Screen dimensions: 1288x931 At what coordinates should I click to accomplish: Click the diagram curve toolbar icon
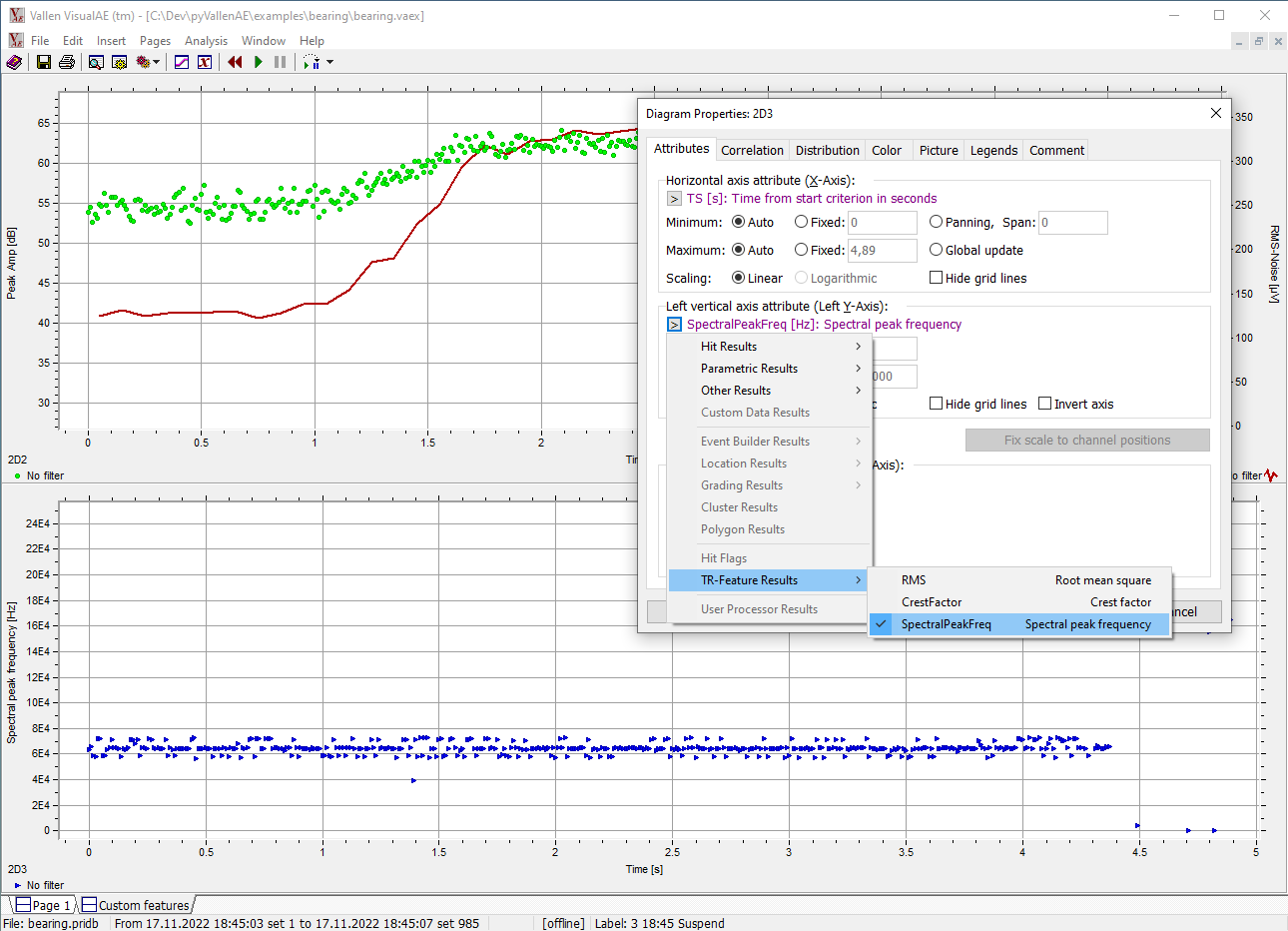point(182,62)
